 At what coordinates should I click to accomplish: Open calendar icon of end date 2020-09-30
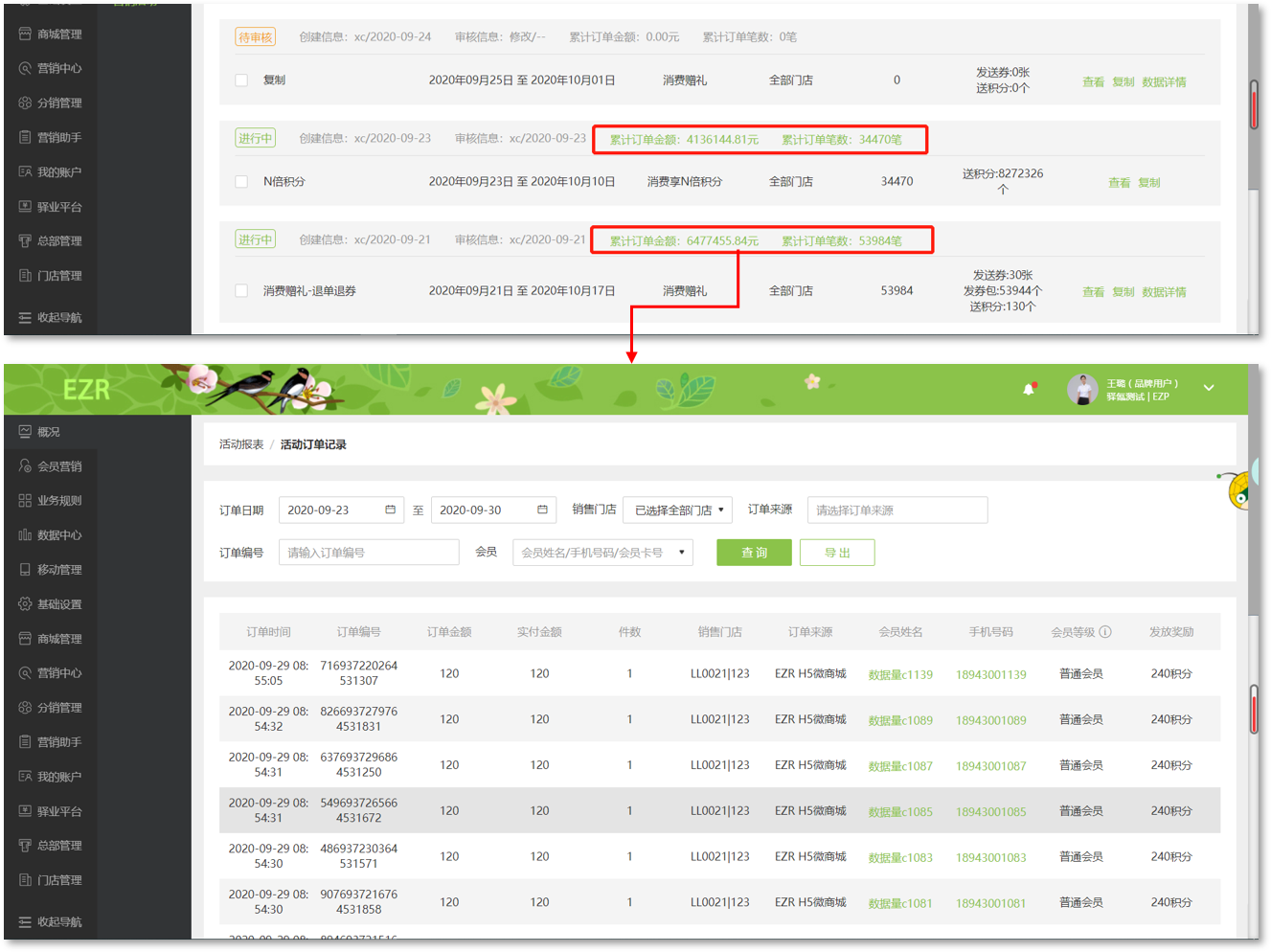click(x=542, y=510)
